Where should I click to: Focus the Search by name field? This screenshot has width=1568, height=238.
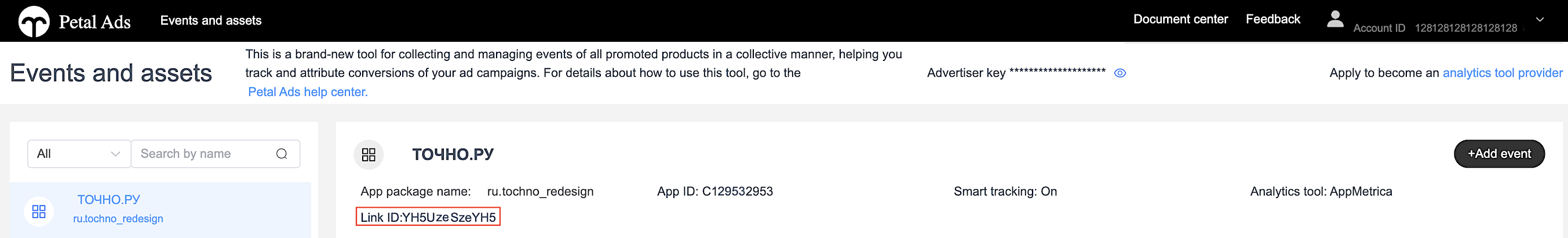[204, 154]
